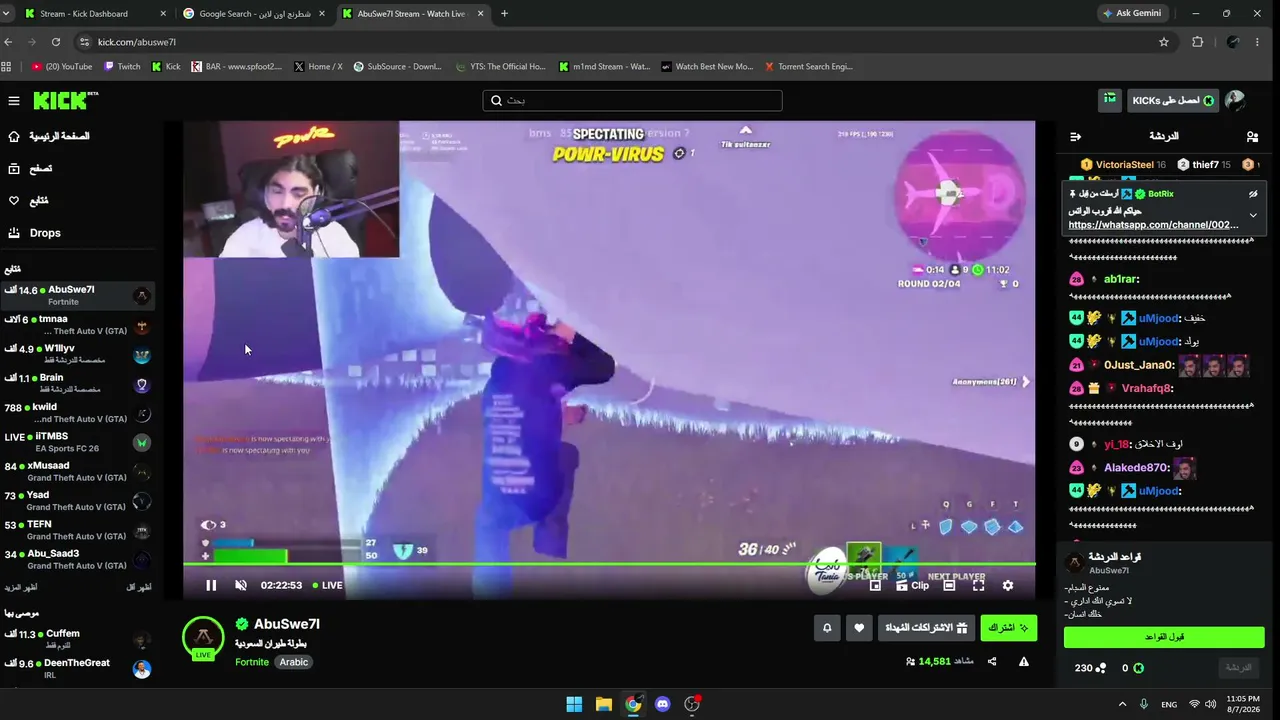Viewport: 1280px width, 720px height.
Task: Open Discord from the taskbar
Action: point(662,704)
